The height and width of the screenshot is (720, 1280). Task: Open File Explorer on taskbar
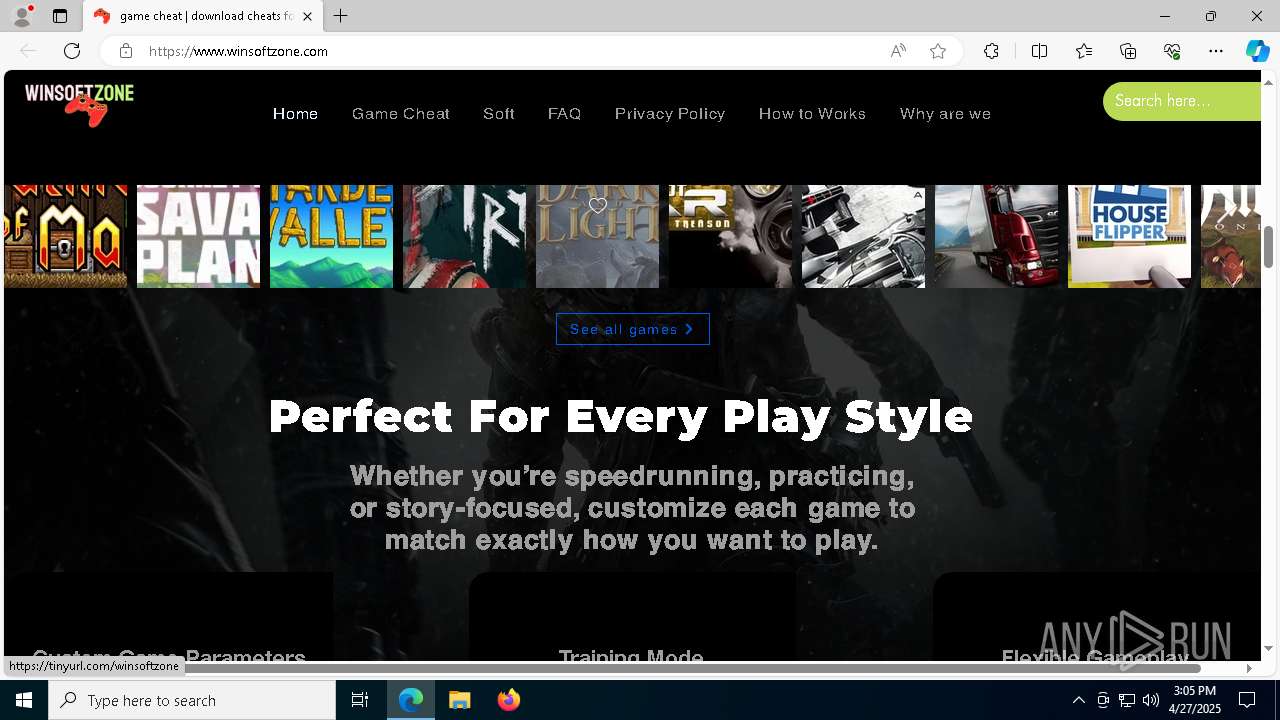click(x=460, y=700)
